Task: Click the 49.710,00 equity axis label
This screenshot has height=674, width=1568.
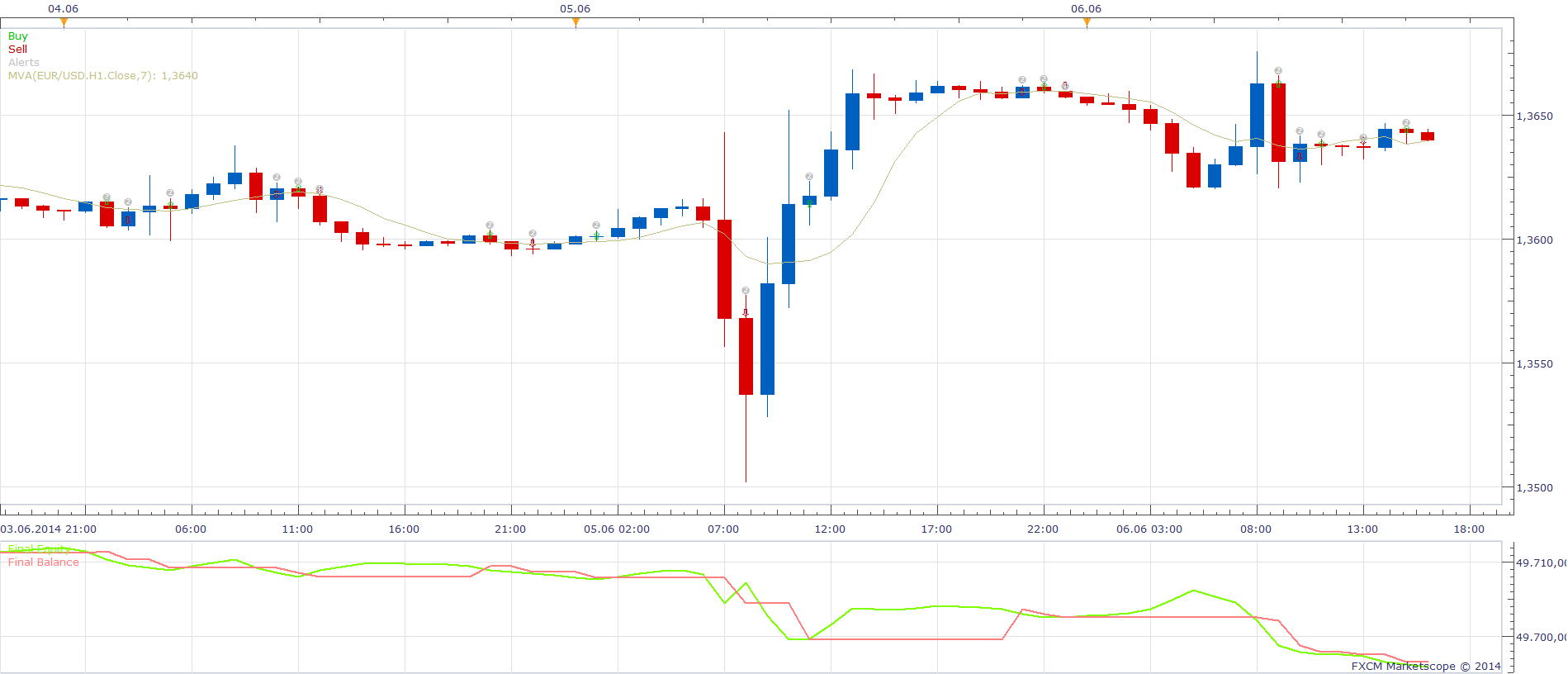Action: pyautogui.click(x=1541, y=563)
